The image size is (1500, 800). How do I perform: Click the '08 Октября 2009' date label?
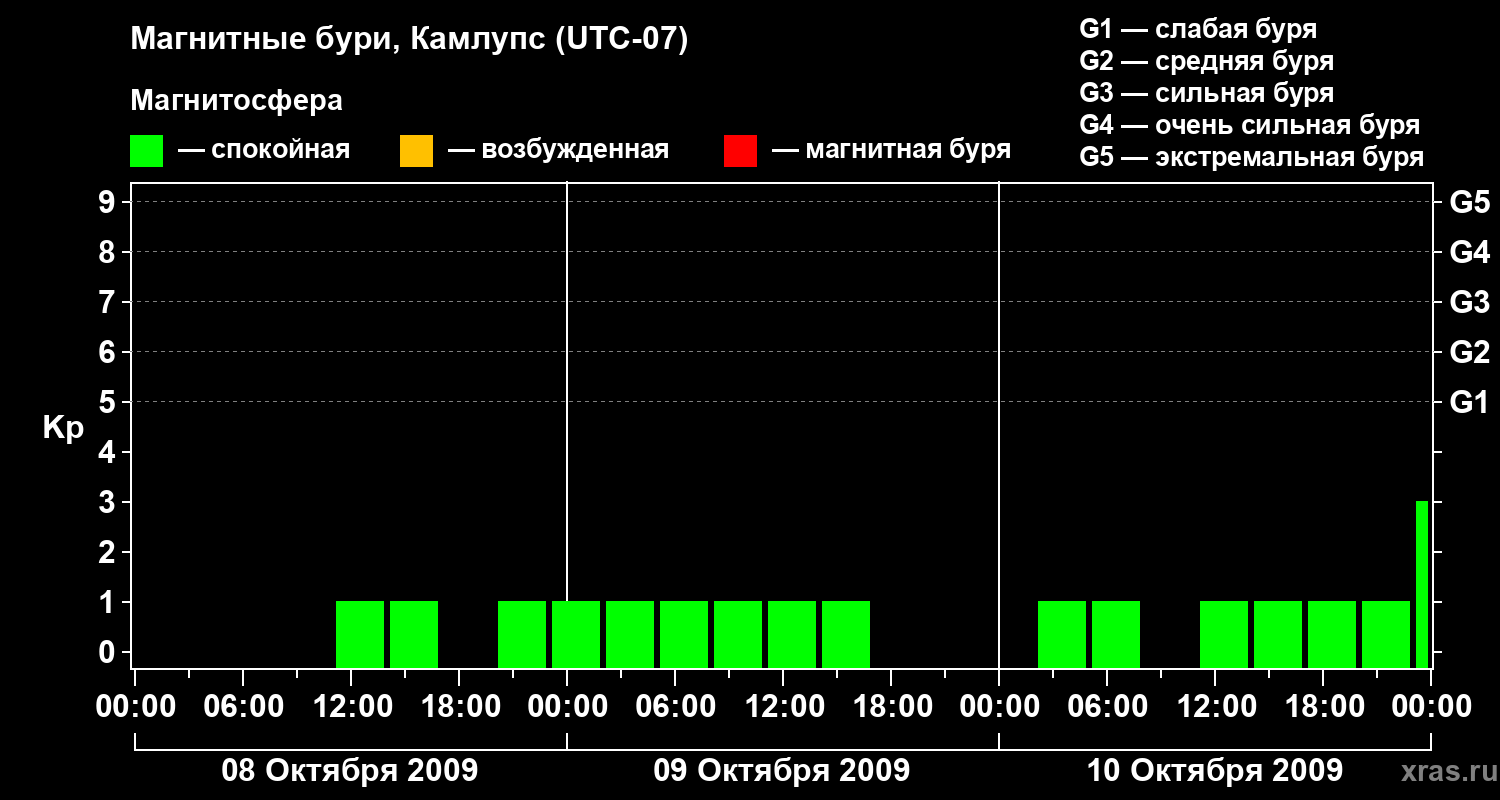tap(350, 771)
